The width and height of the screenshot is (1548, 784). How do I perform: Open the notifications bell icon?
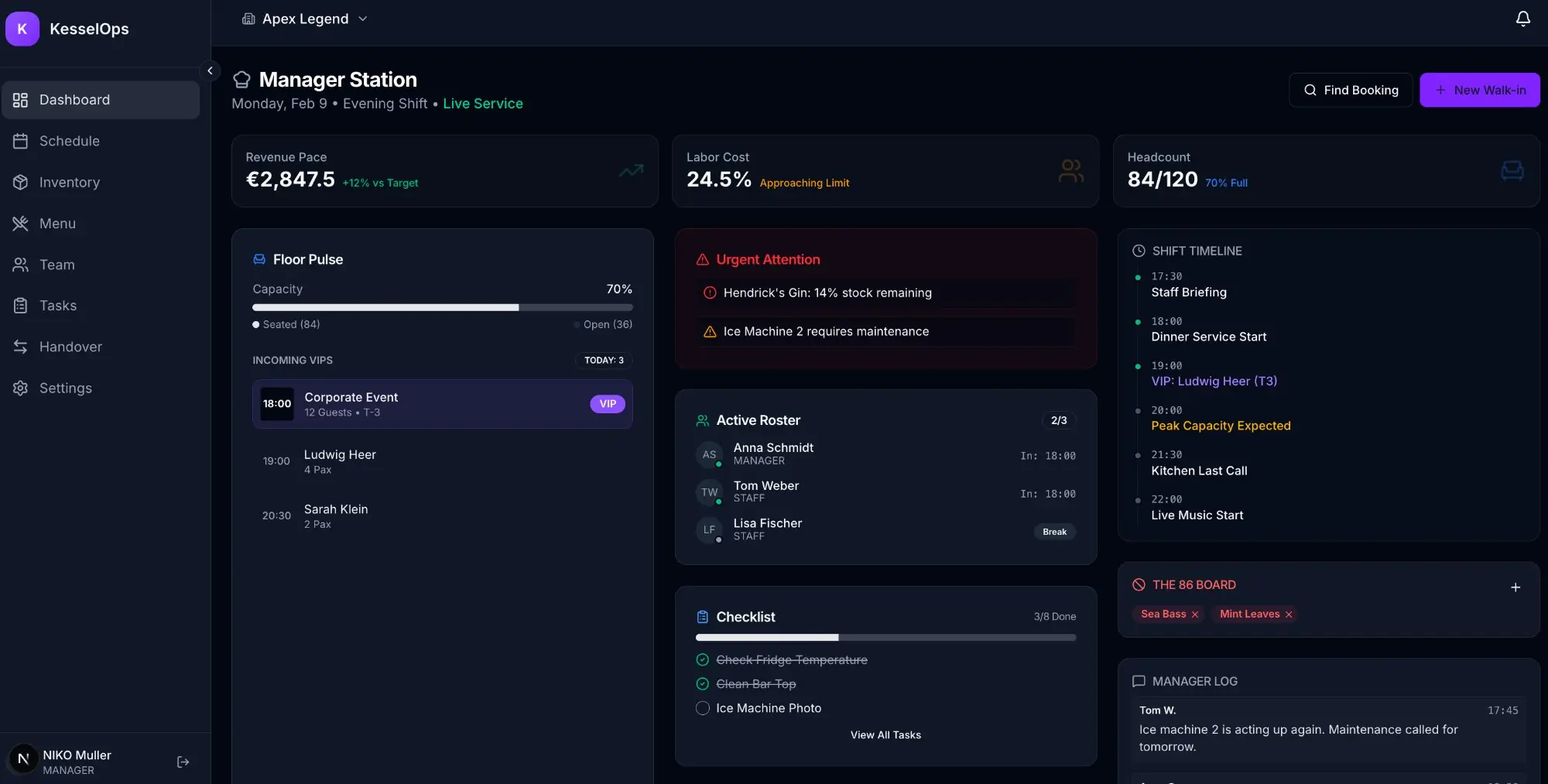pyautogui.click(x=1522, y=19)
